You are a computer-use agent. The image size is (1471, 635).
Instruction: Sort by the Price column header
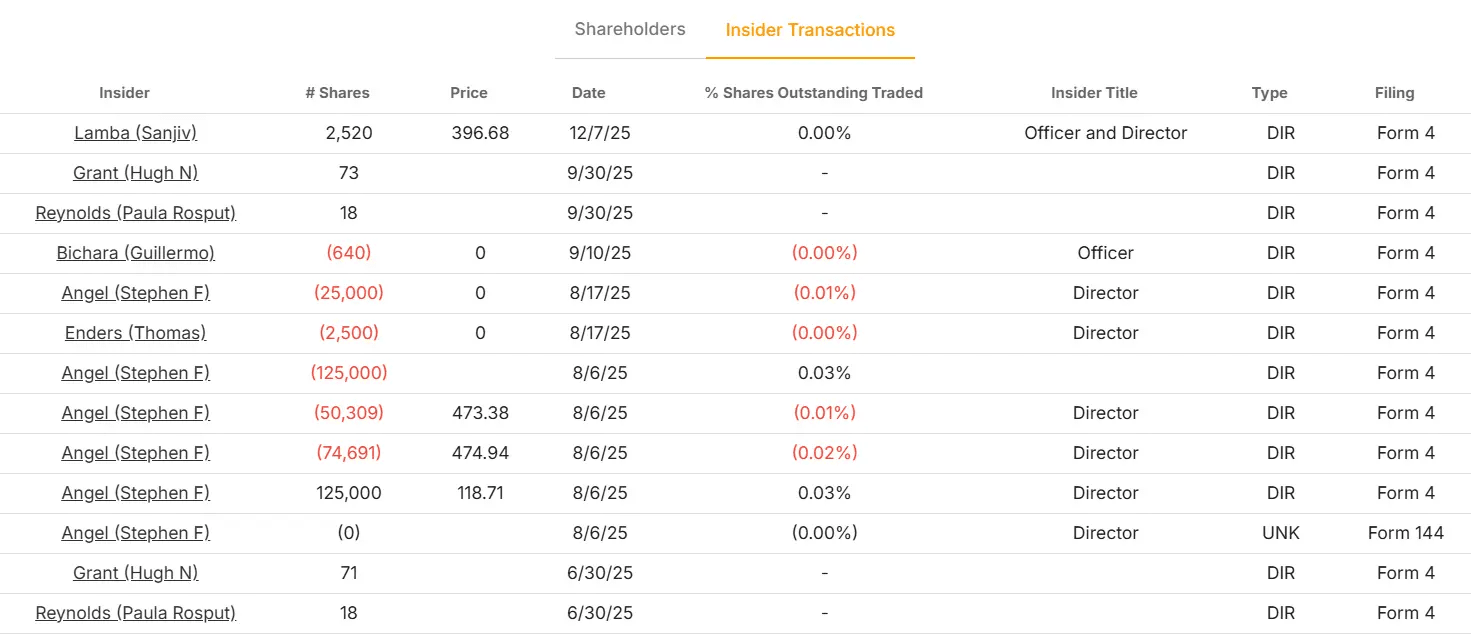click(469, 93)
